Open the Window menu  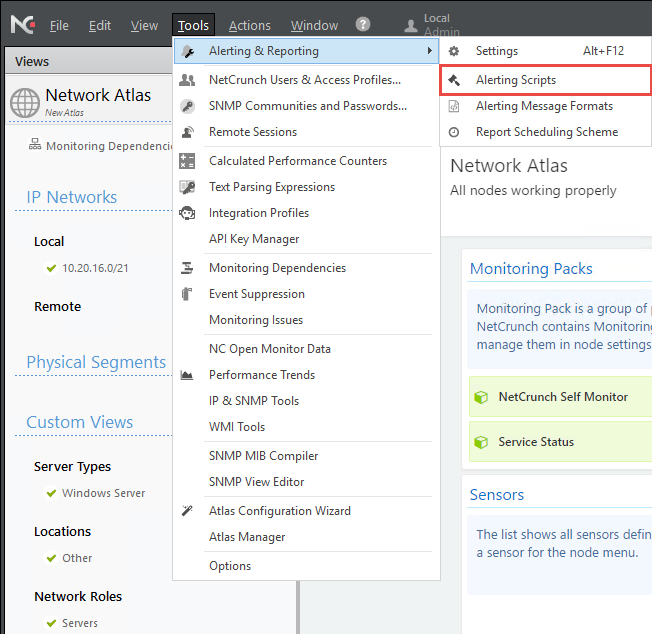[314, 25]
